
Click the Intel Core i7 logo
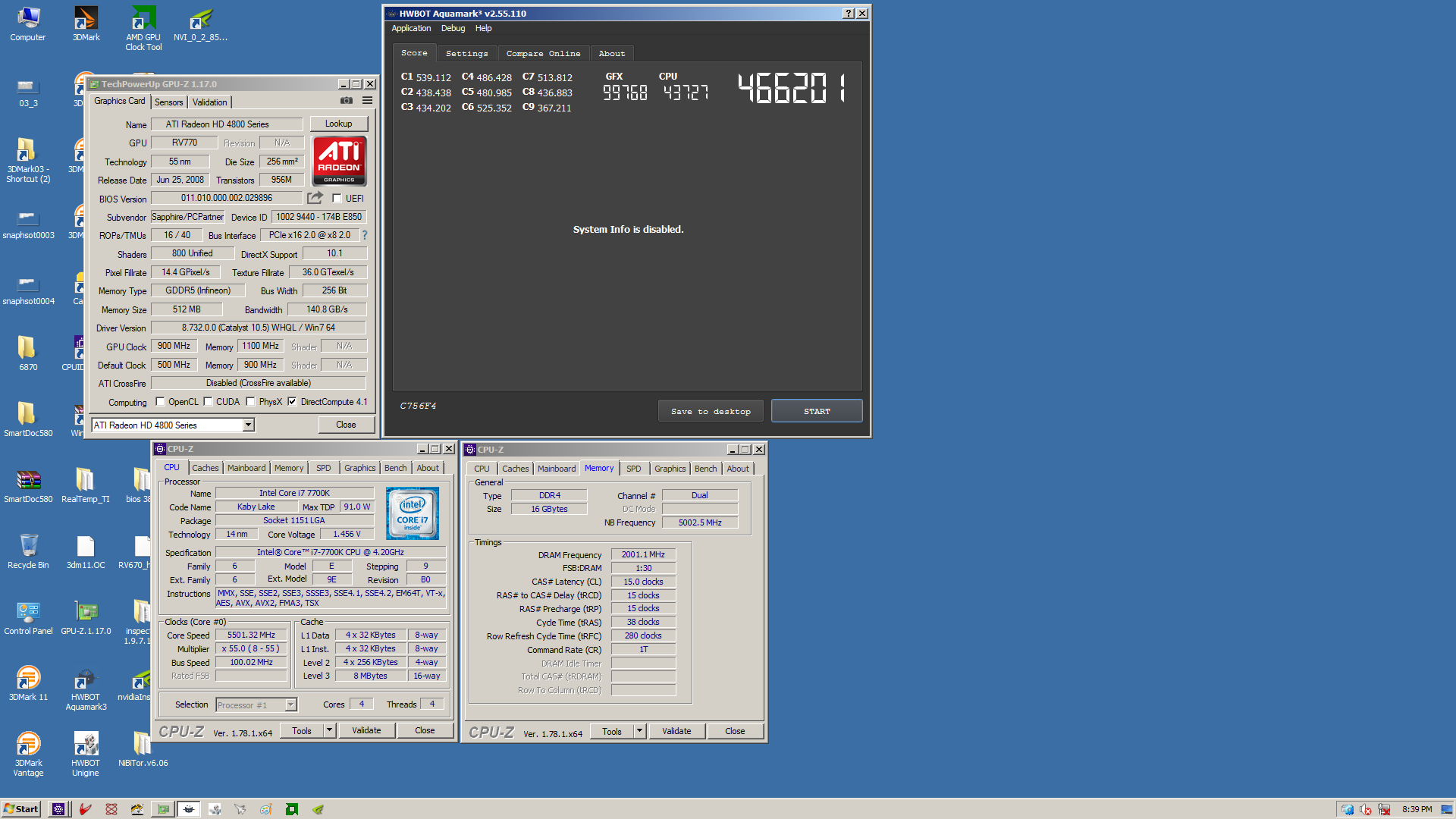point(412,513)
